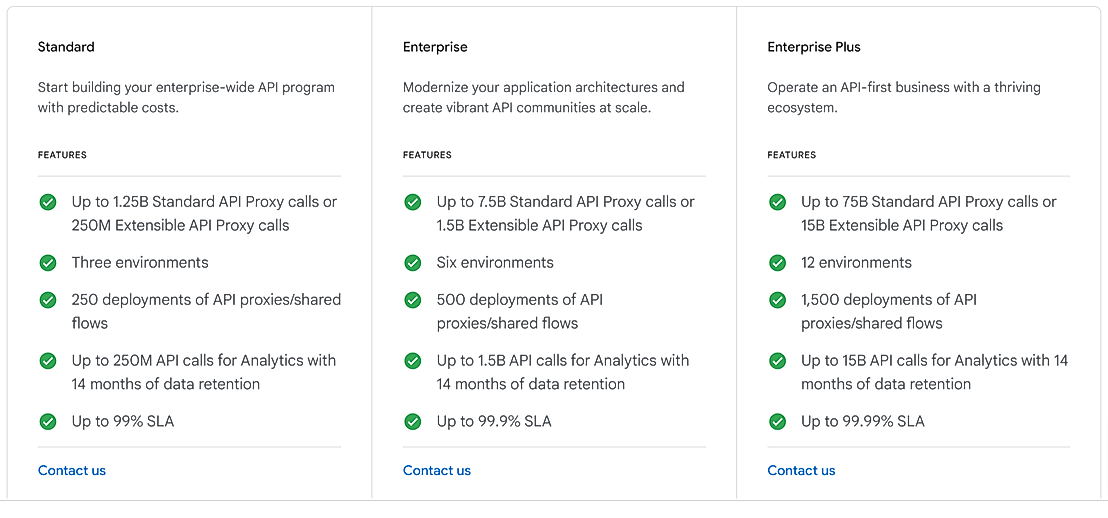The width and height of the screenshot is (1108, 518).
Task: Click green check beside Three environments
Action: click(x=47, y=263)
